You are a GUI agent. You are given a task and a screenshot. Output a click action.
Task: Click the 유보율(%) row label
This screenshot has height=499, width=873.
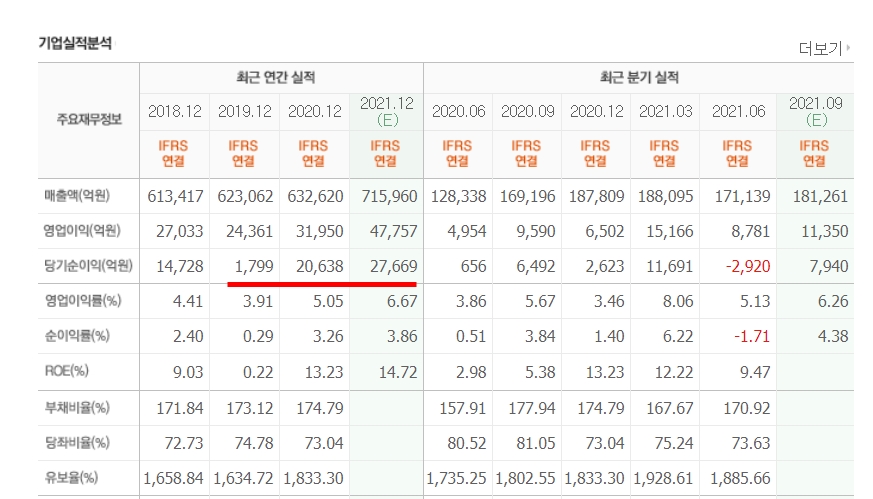click(71, 478)
